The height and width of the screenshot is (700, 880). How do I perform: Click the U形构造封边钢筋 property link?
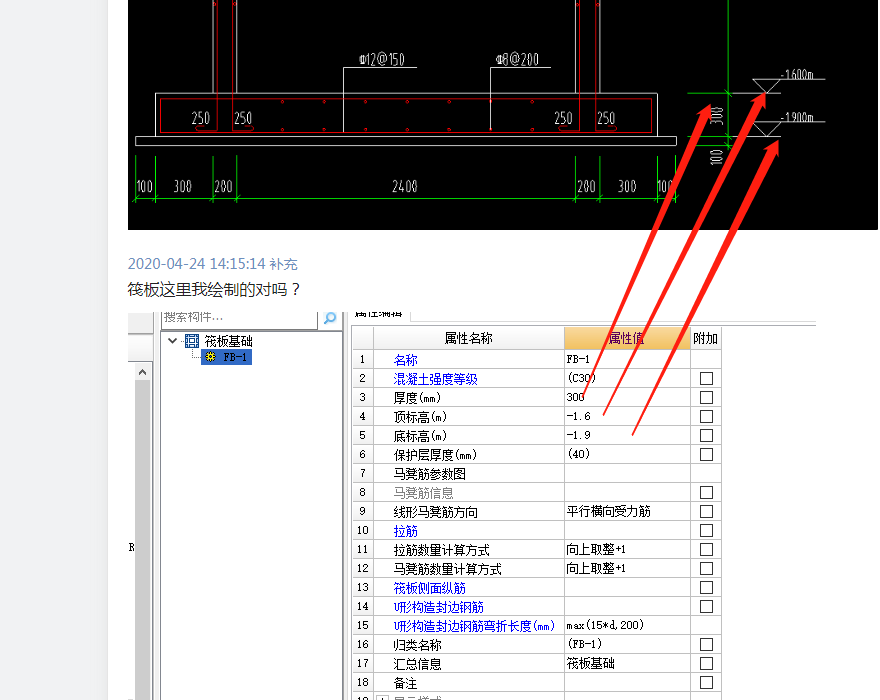pyautogui.click(x=438, y=607)
